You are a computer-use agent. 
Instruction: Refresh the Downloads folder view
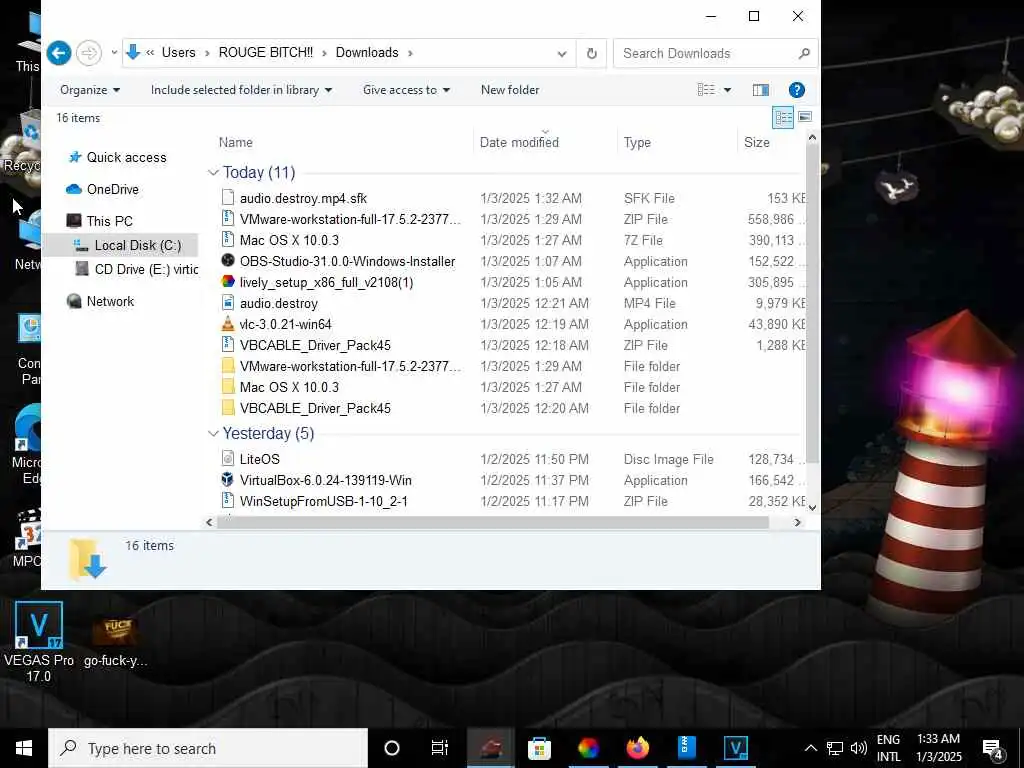point(592,54)
